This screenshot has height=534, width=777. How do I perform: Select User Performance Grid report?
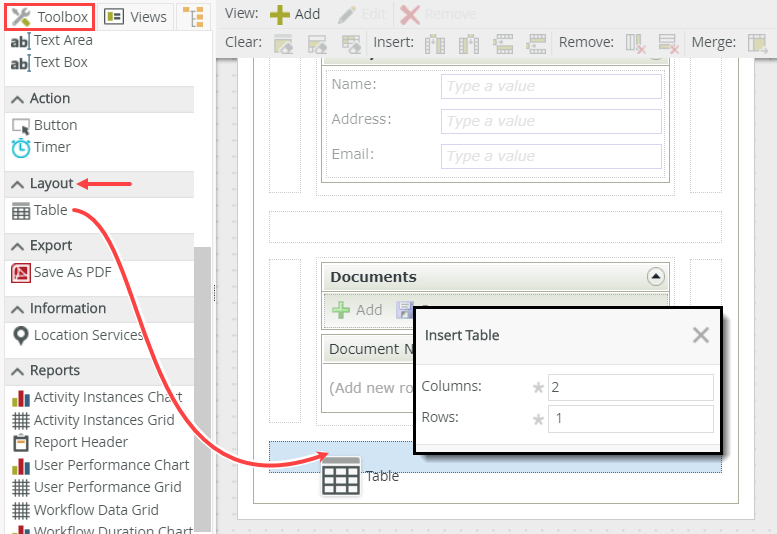(x=97, y=487)
